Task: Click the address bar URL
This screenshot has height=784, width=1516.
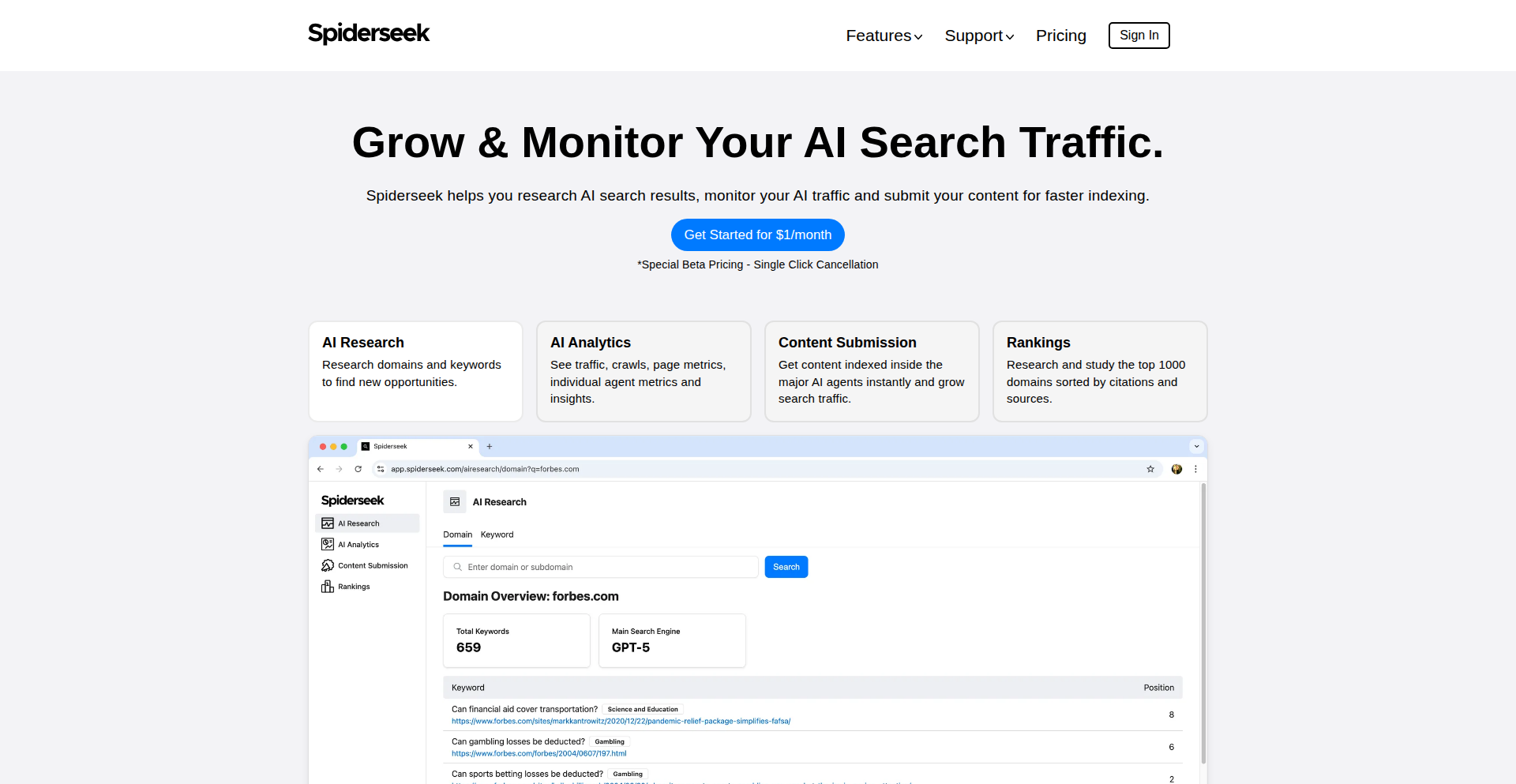Action: coord(485,469)
